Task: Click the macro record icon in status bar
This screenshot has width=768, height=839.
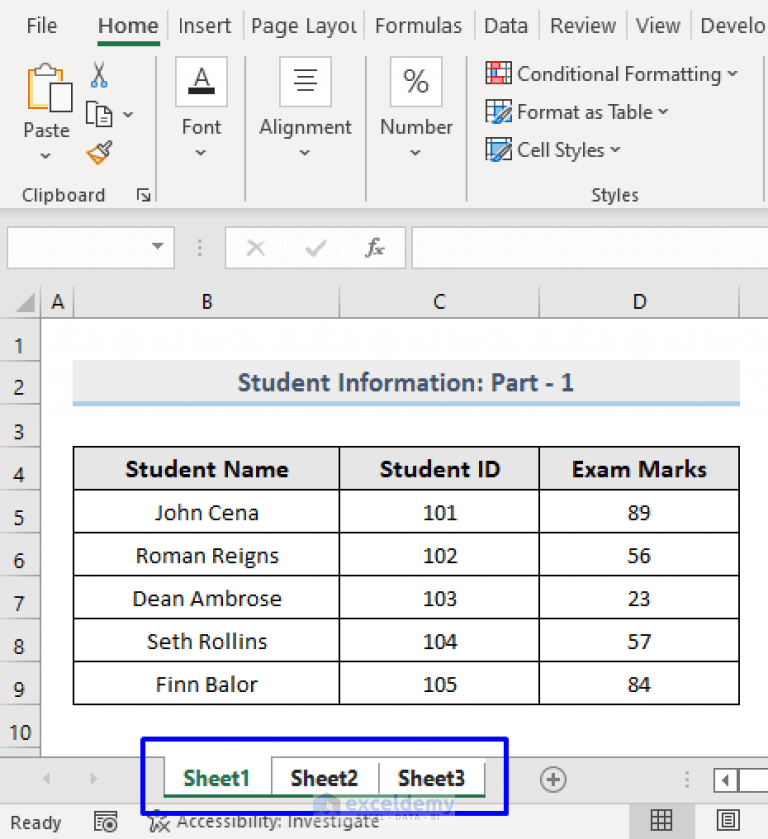Action: 106,821
